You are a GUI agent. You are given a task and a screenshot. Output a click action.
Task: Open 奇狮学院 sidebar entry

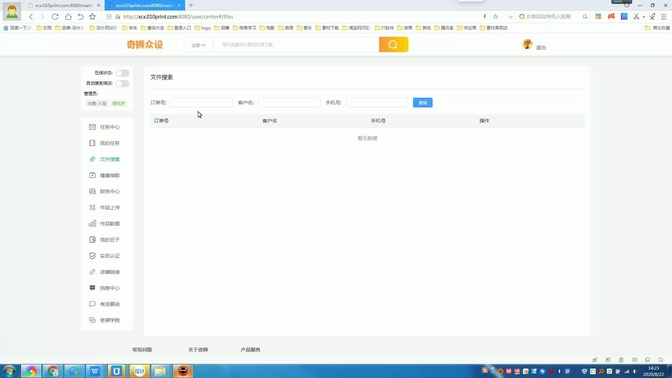coord(105,320)
